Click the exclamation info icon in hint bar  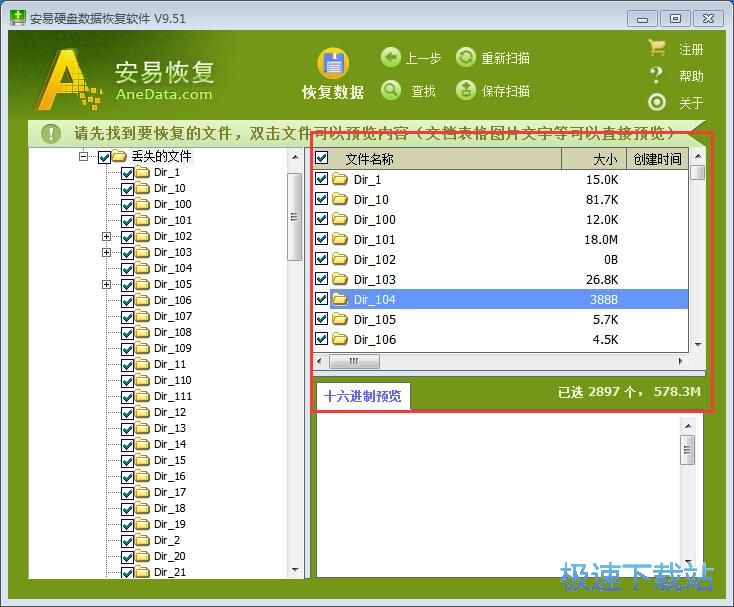point(51,133)
